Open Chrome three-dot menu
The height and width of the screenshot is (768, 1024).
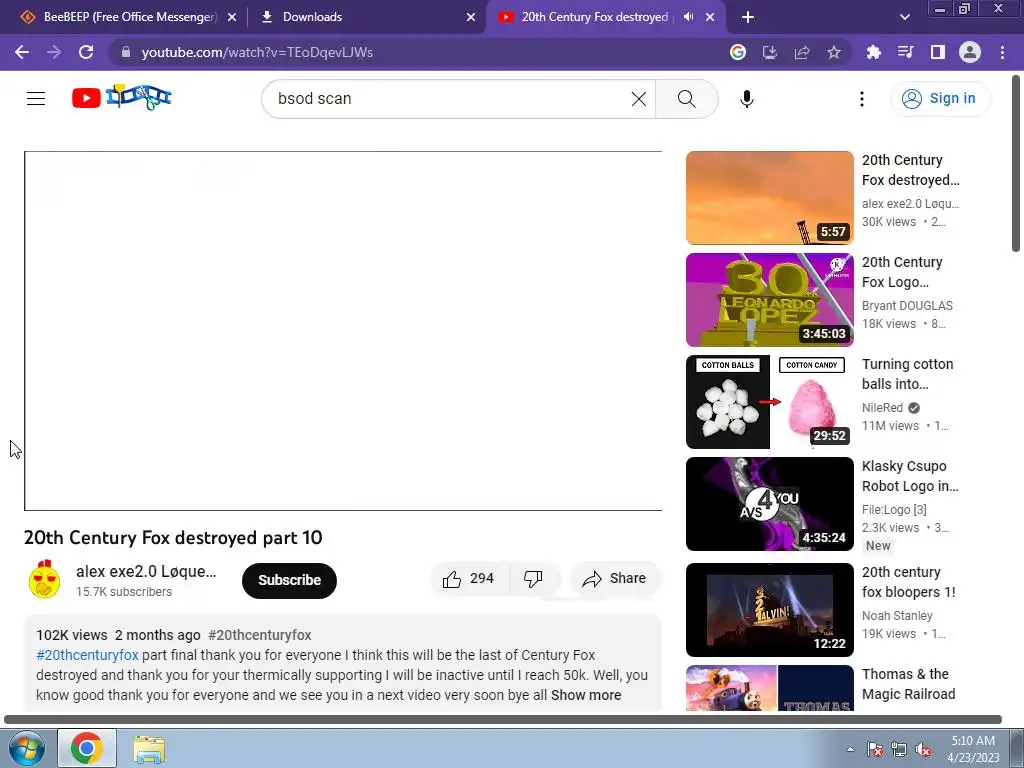tap(1002, 52)
